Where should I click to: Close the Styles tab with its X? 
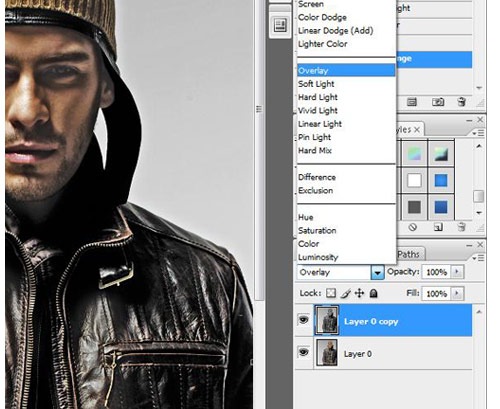[x=417, y=130]
